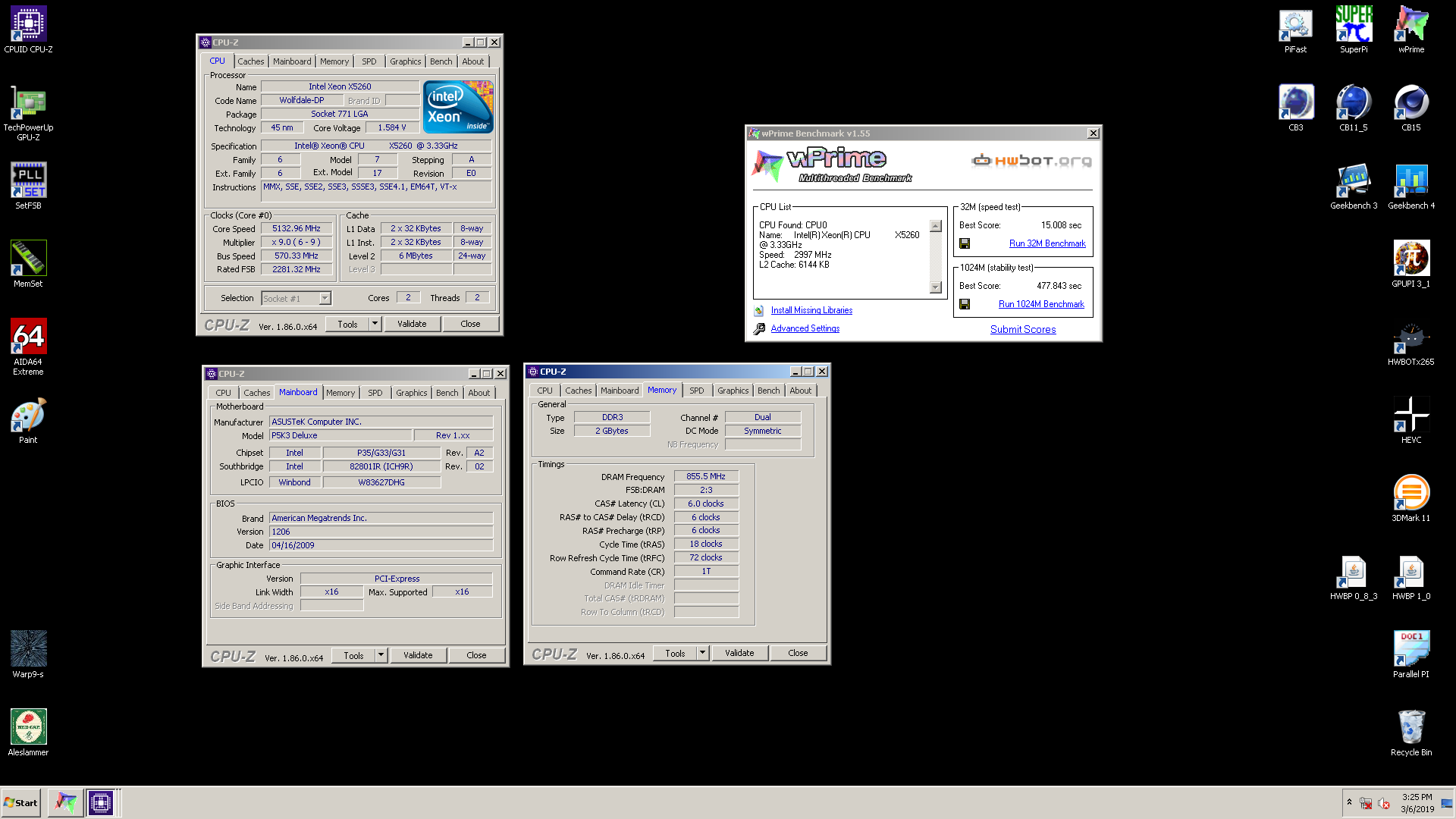
Task: Launch SuperPi from the desktop
Action: [1354, 30]
